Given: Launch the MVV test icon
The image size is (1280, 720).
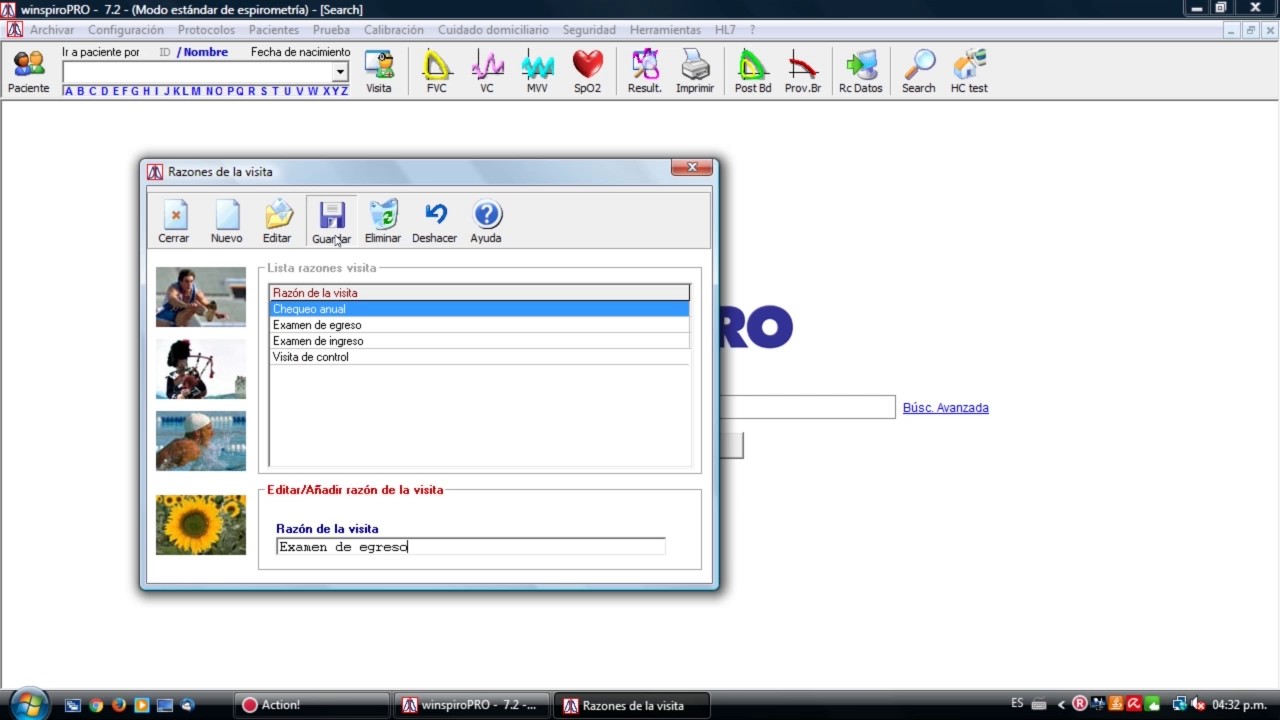Looking at the screenshot, I should tap(537, 71).
